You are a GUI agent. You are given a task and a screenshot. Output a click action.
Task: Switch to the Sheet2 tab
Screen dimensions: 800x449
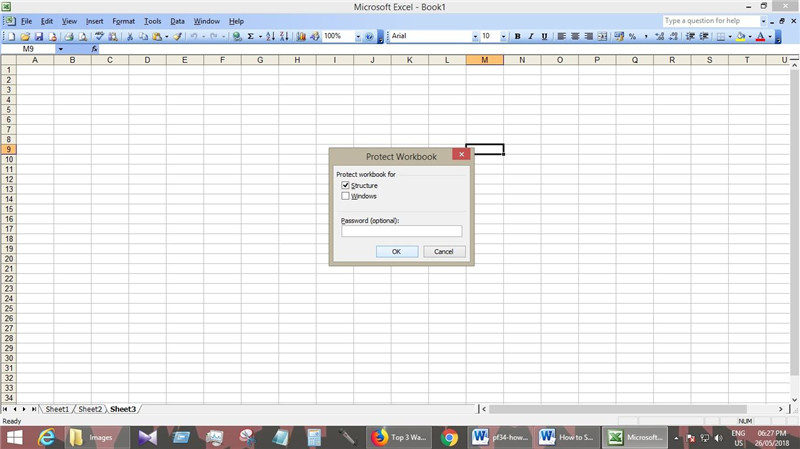(x=90, y=409)
